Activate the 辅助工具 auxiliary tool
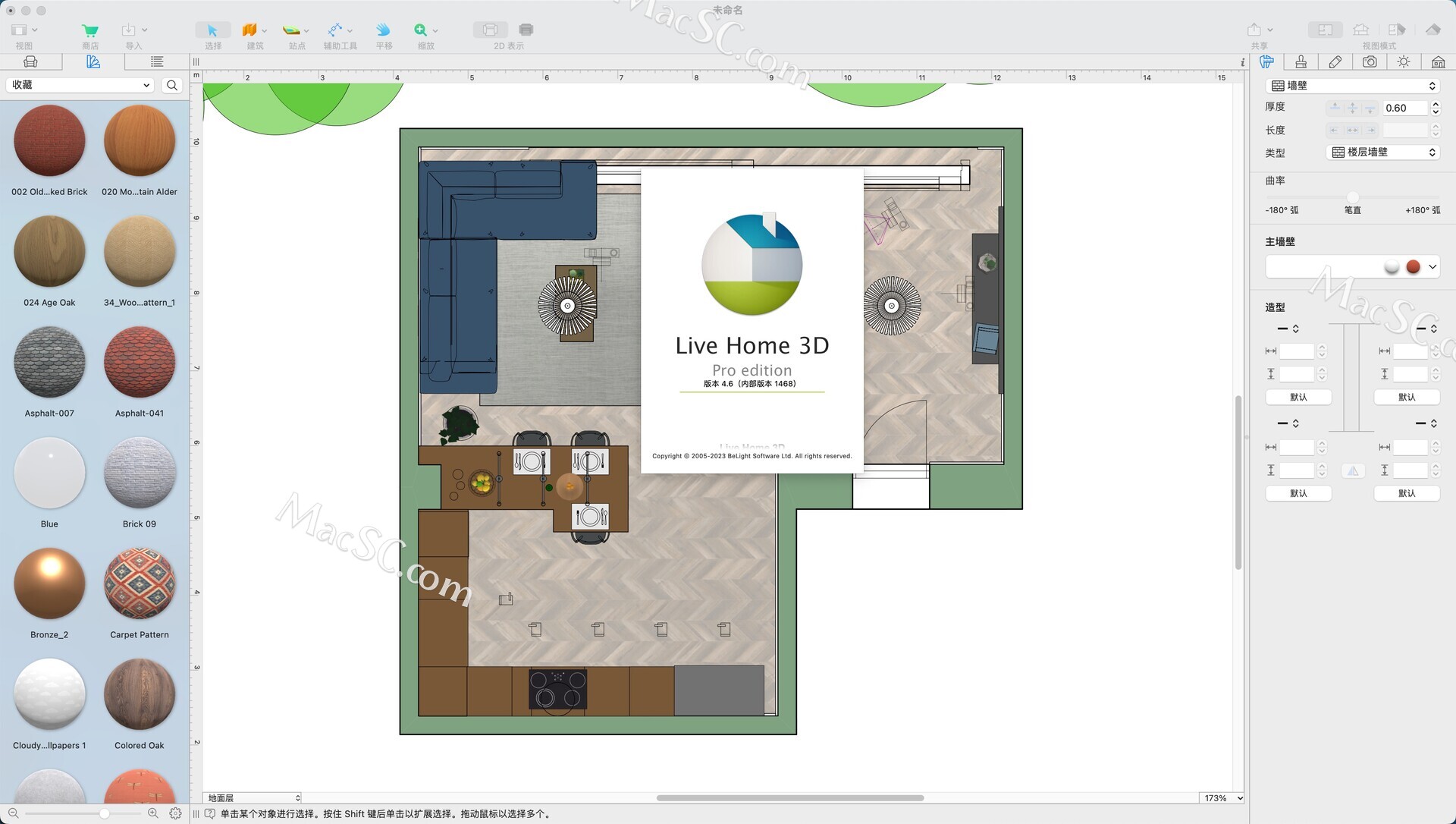 click(x=334, y=30)
